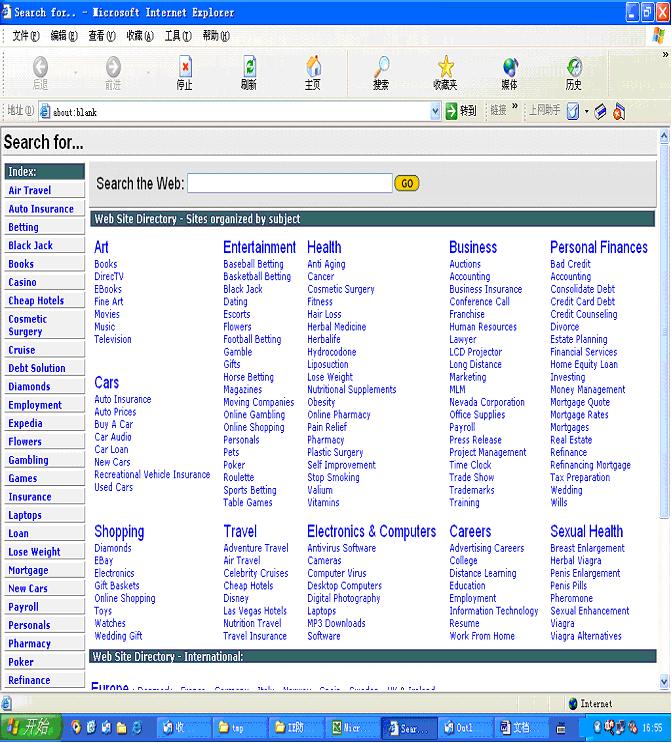
Task: Click the Refresh (刷新) toolbar icon
Action: 249,67
